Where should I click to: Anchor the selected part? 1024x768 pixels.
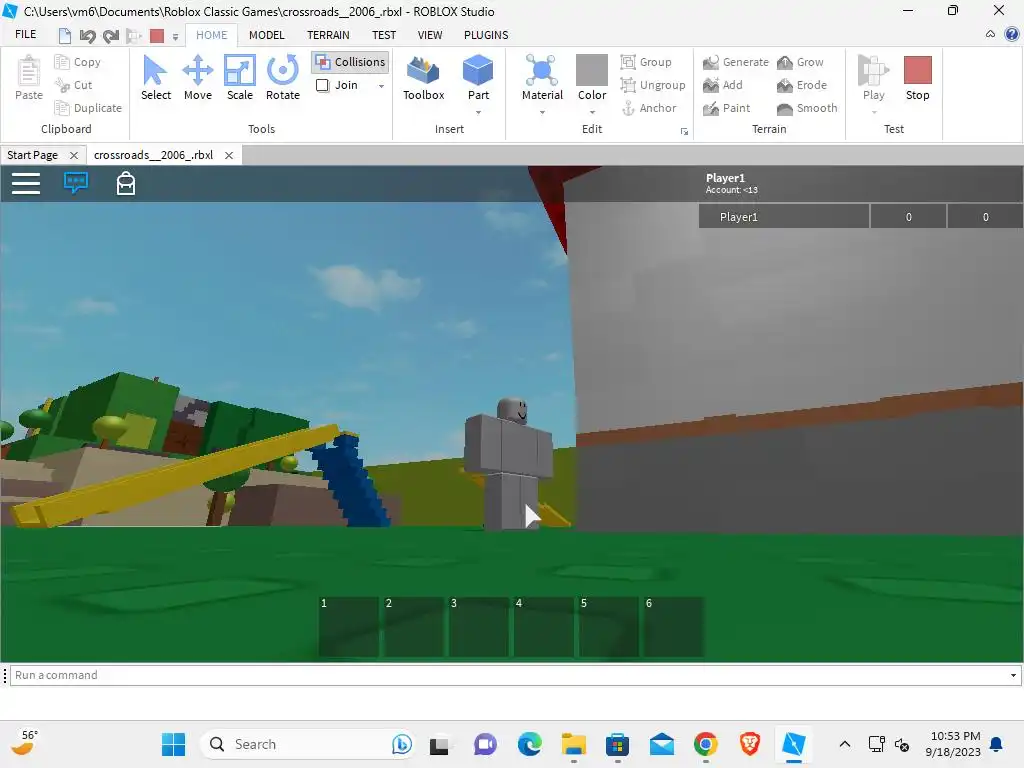648,108
